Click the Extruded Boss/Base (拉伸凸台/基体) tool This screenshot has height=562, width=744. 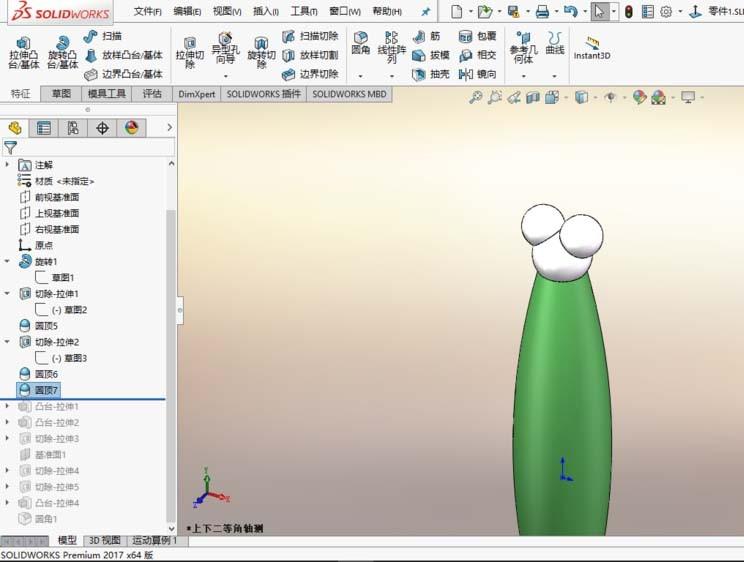[x=24, y=53]
